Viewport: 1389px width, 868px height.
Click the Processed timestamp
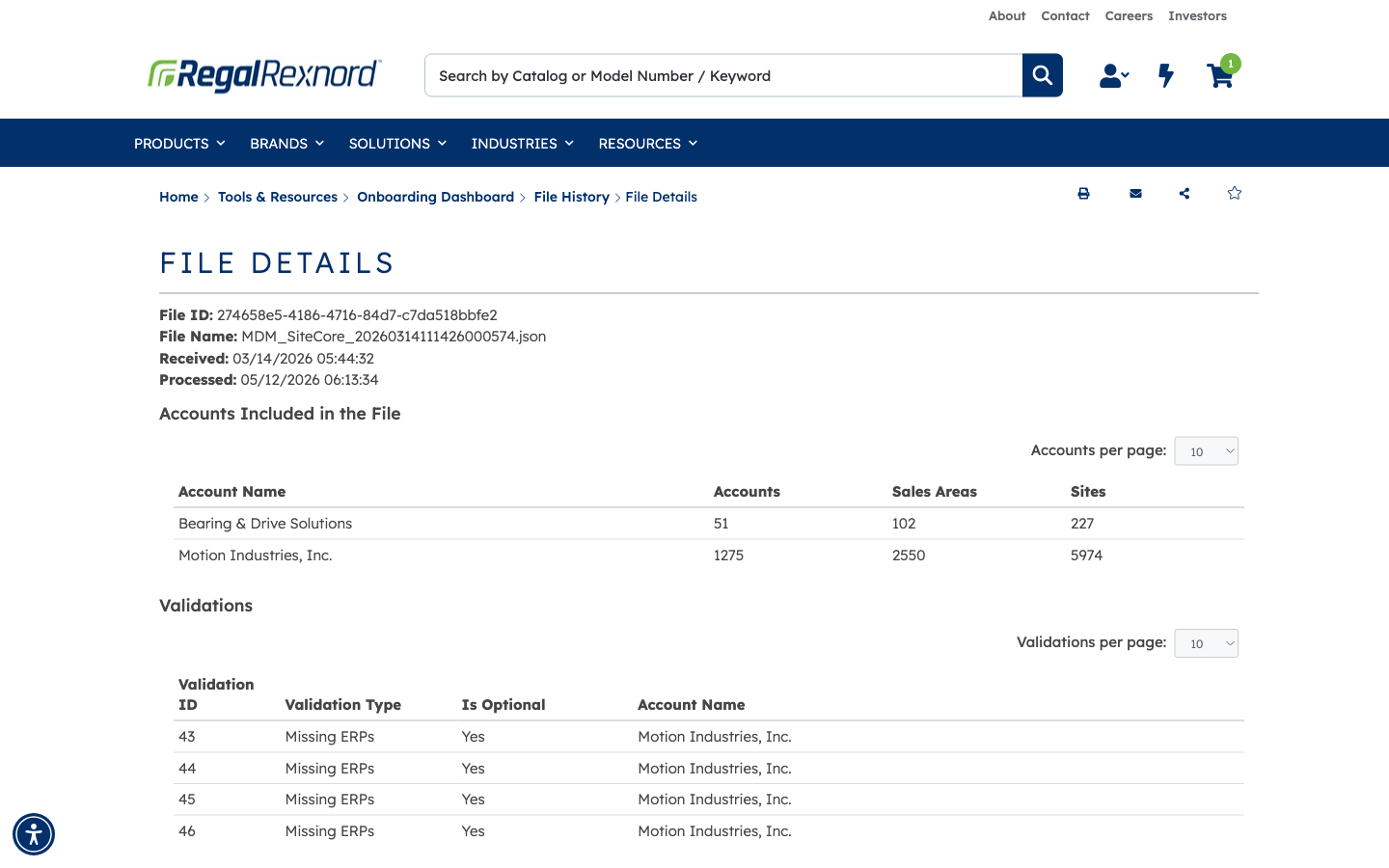coord(310,380)
